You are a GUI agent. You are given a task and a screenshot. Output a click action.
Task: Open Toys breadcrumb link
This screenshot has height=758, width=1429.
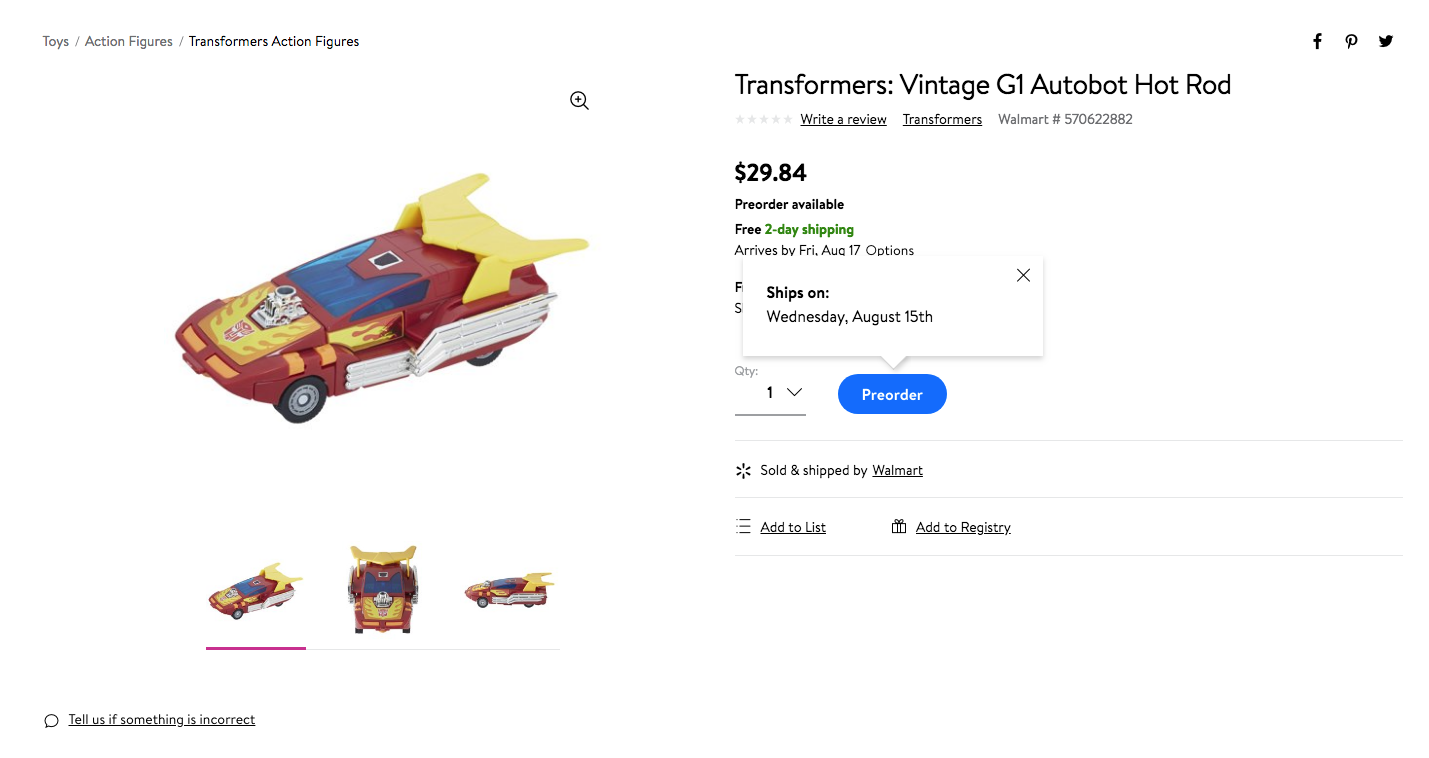55,41
